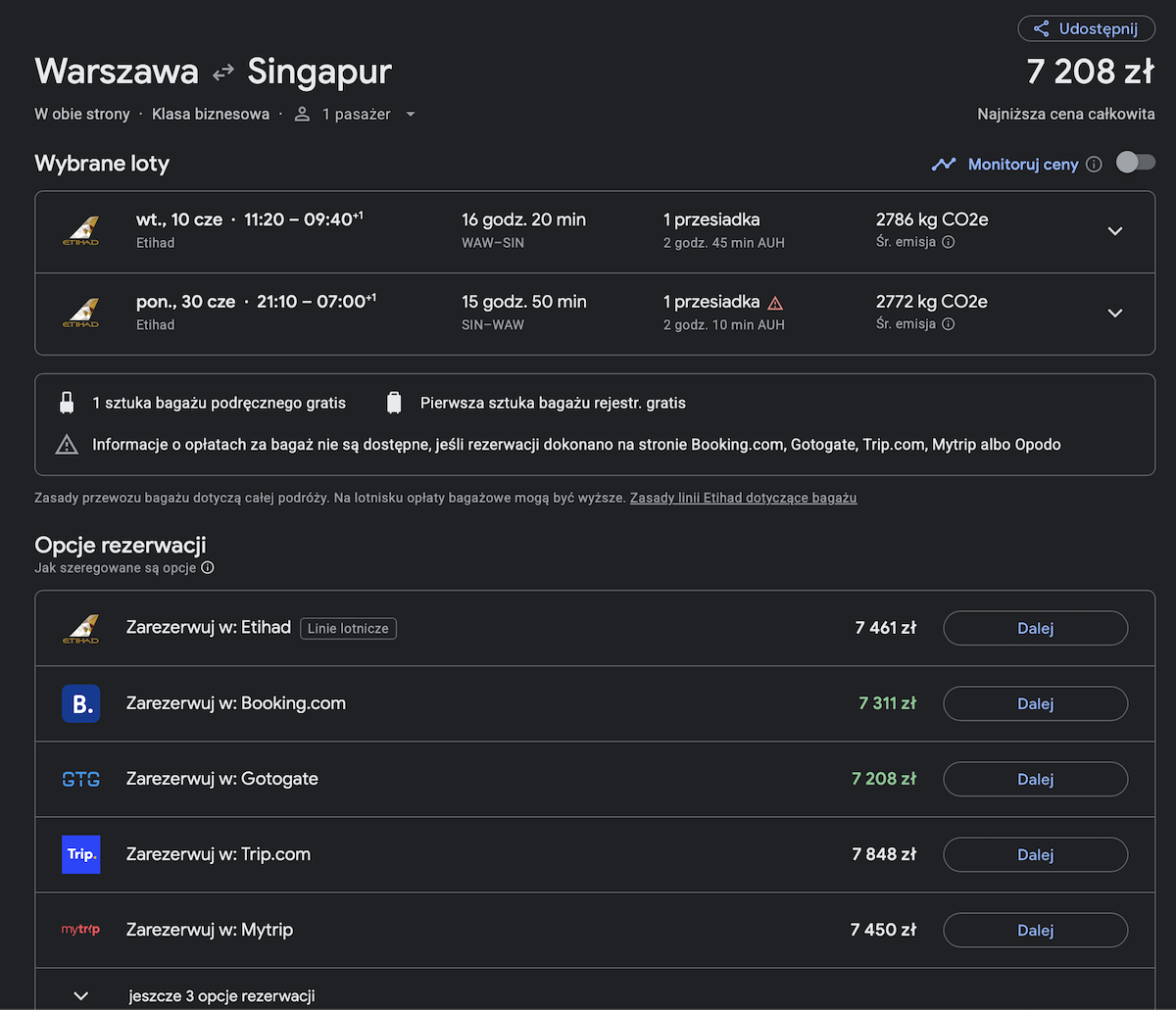Click the 7 311 zł Booking.com price
The height and width of the screenshot is (1010, 1176).
pyautogui.click(x=887, y=703)
